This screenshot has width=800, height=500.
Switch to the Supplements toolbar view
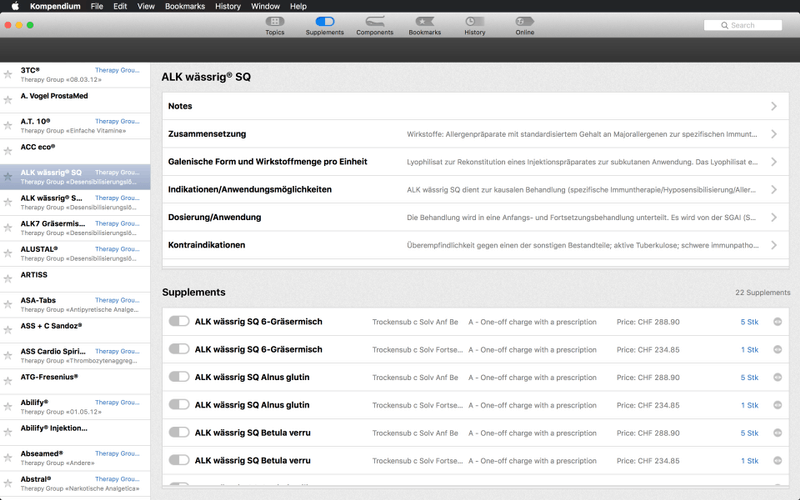coord(324,26)
